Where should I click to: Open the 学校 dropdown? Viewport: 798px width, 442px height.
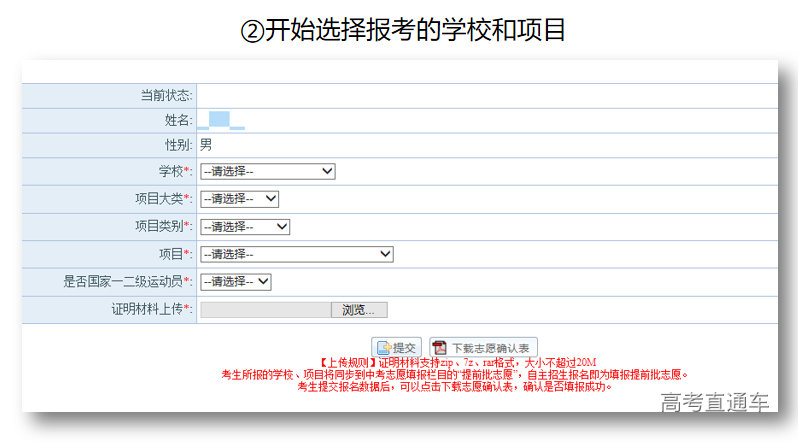click(x=268, y=172)
